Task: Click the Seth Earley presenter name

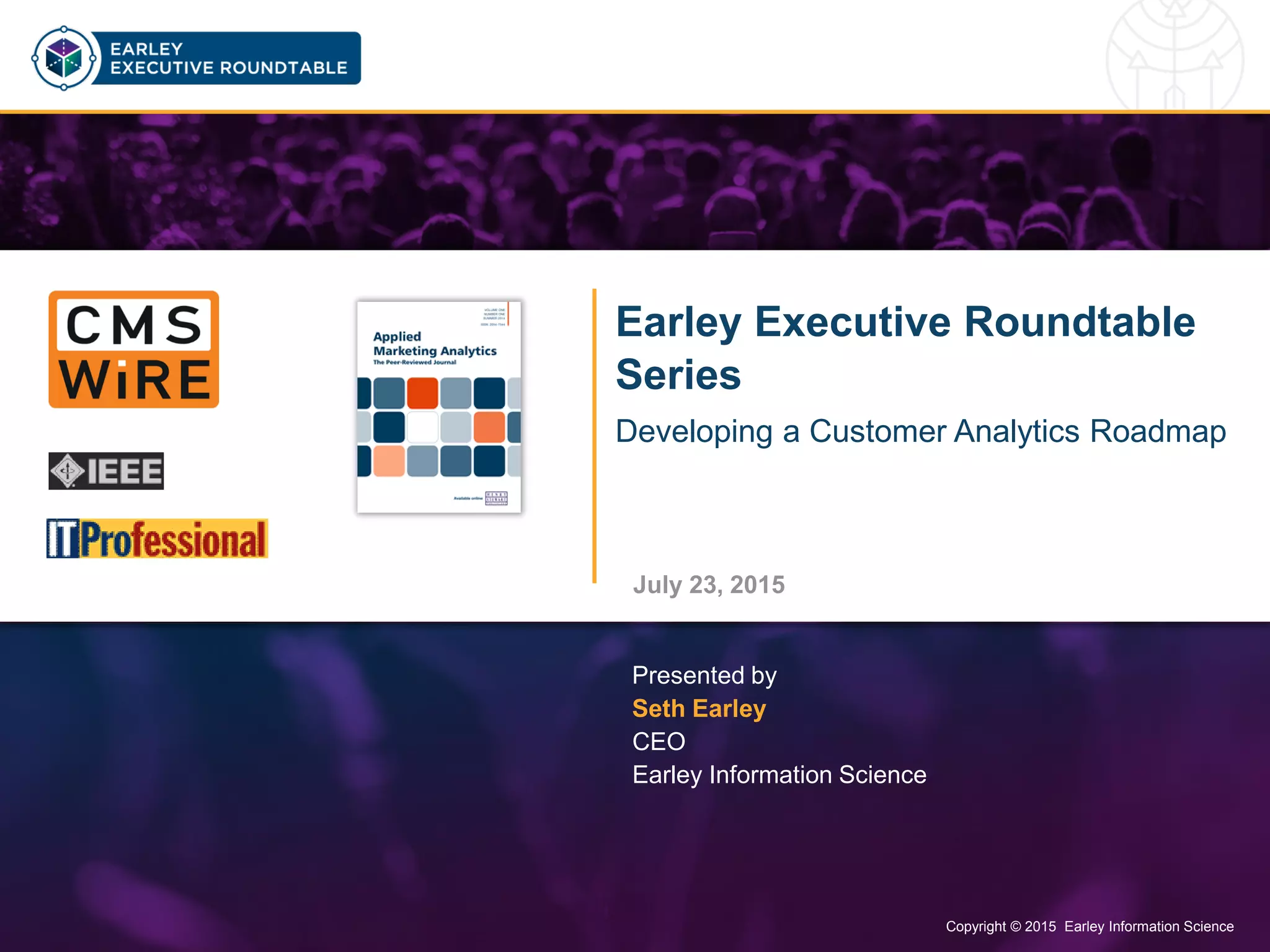Action: tap(699, 708)
